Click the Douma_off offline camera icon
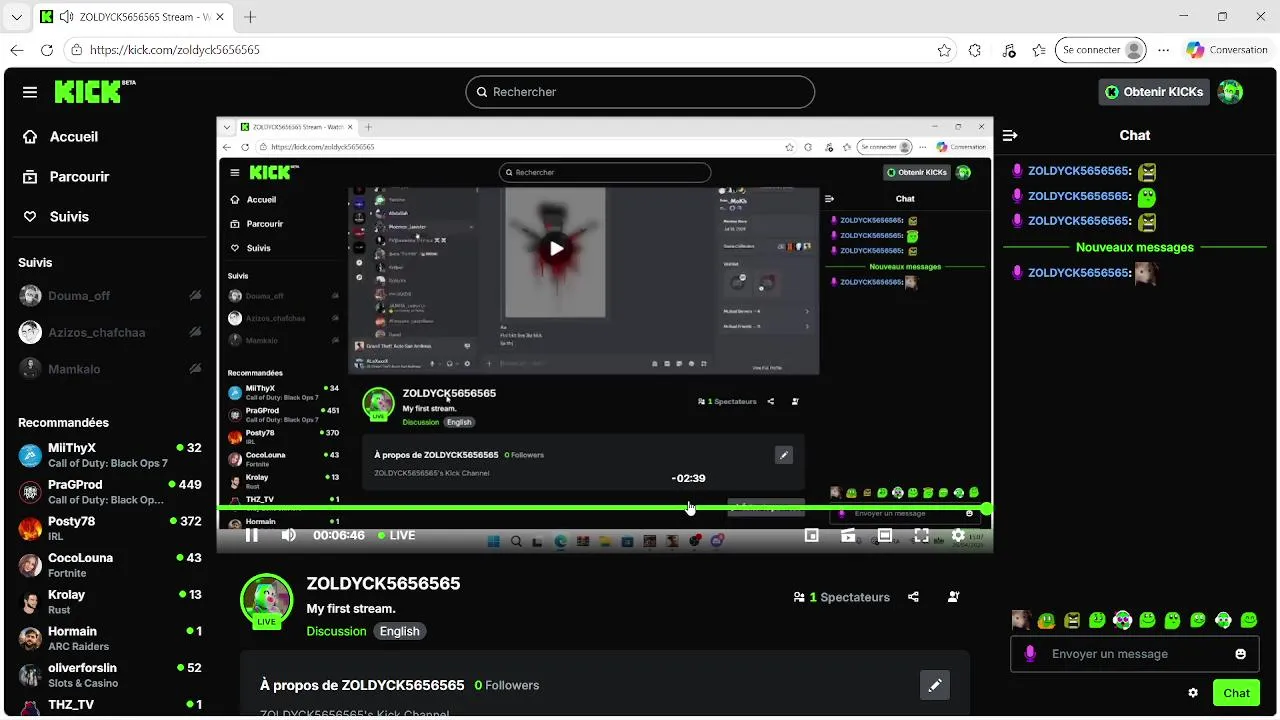Viewport: 1280px width, 720px height. point(195,296)
